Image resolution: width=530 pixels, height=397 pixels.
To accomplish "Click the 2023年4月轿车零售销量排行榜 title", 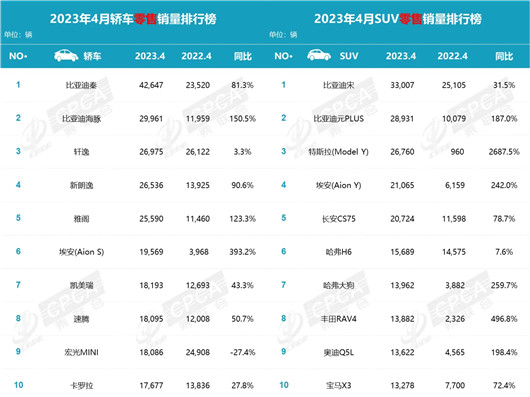I will pos(133,19).
